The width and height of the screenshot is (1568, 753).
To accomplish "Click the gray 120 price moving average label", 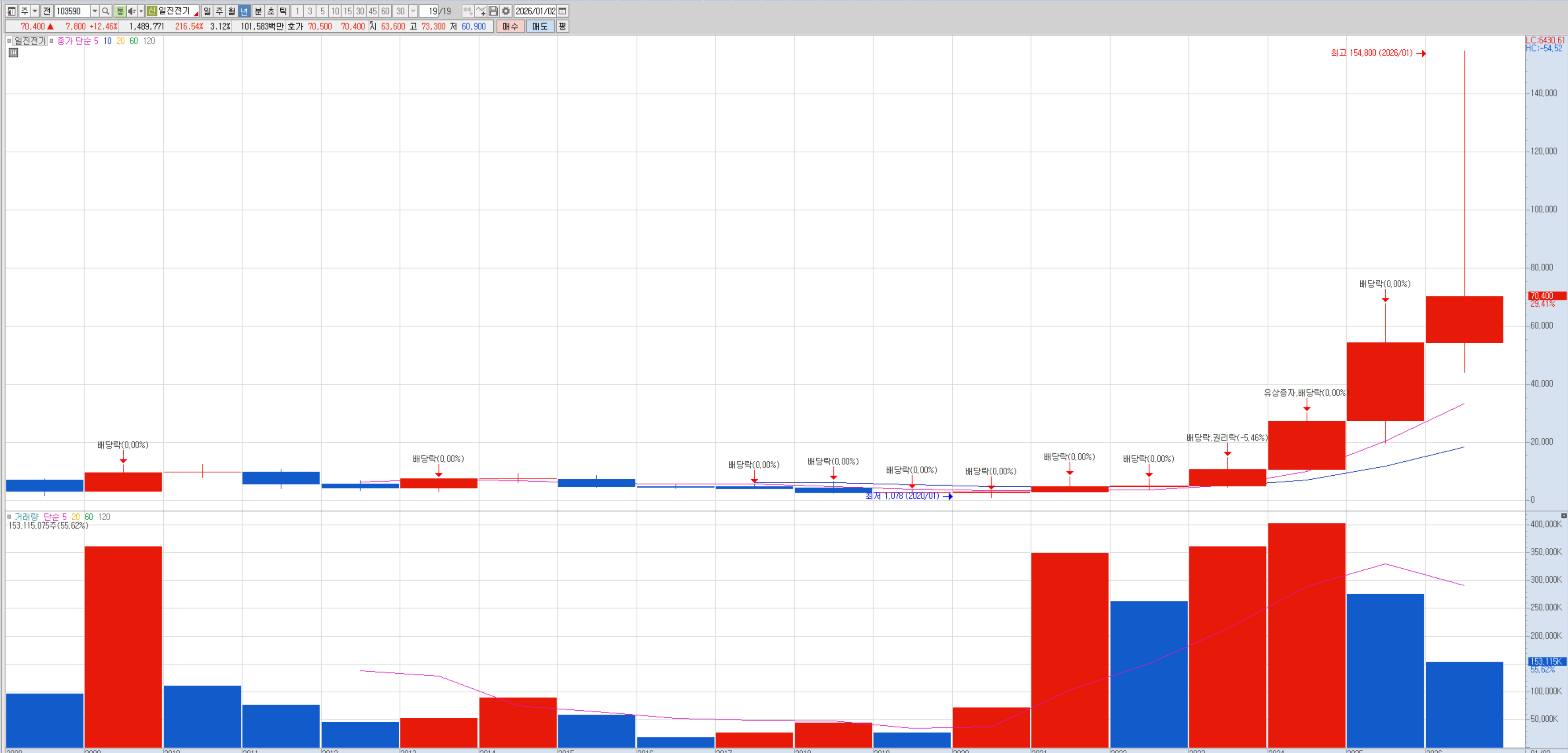I will tap(149, 41).
